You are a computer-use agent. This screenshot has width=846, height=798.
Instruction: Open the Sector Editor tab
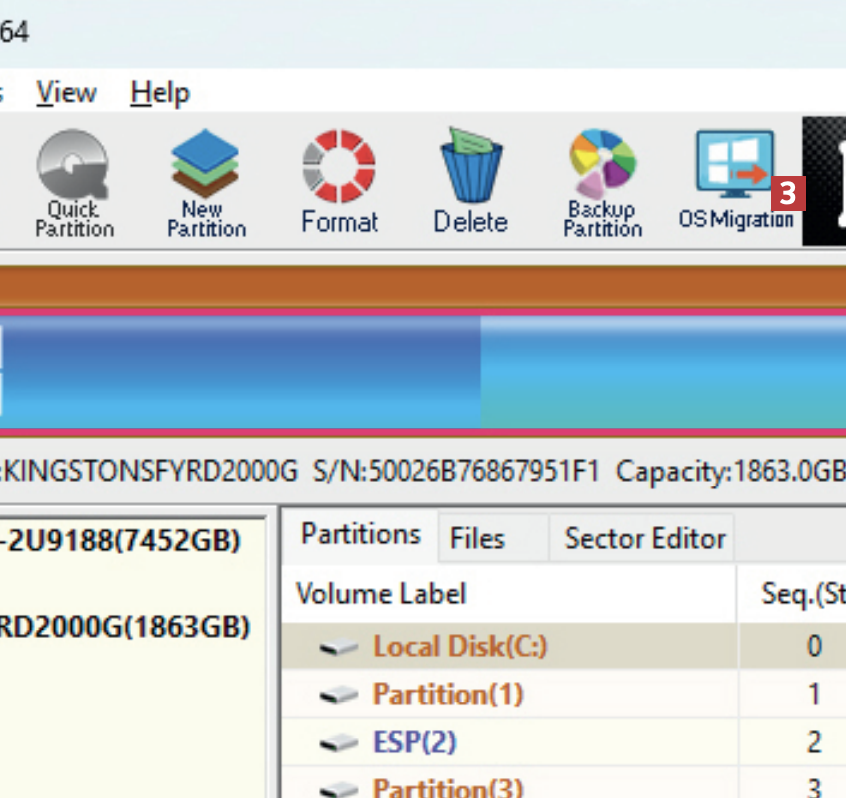click(644, 539)
